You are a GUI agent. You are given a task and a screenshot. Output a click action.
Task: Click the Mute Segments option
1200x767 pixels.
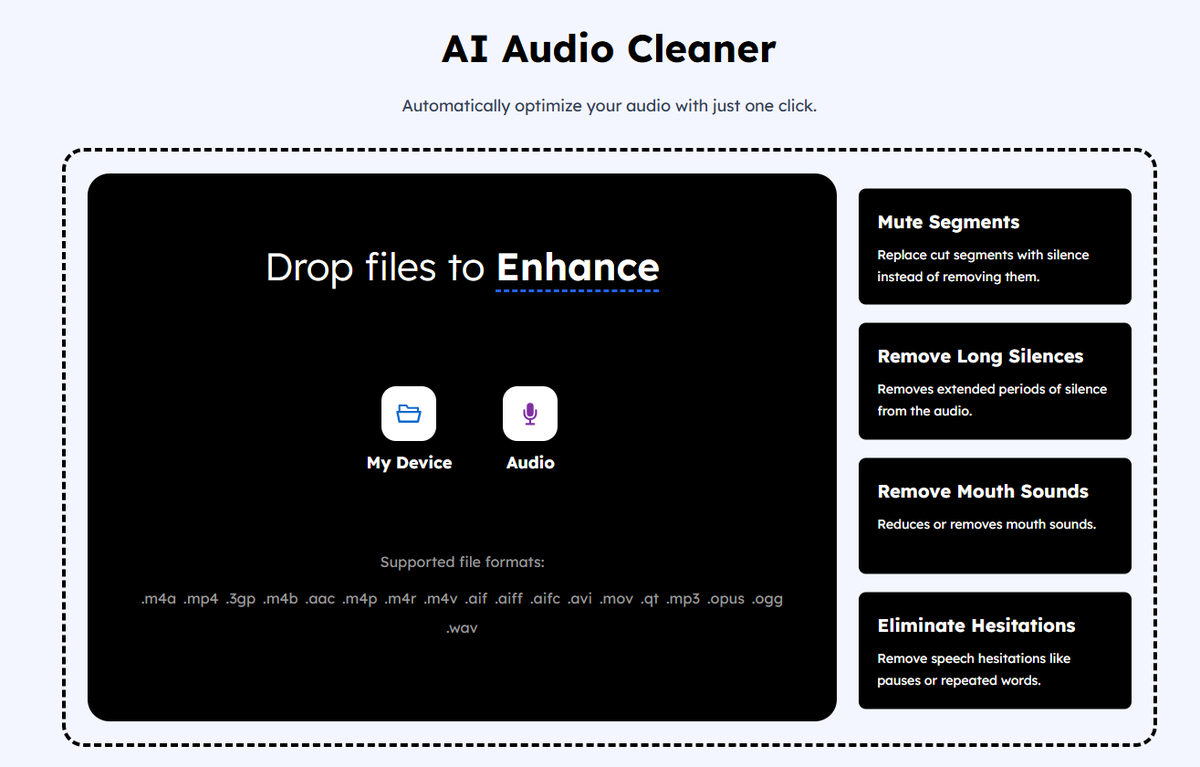(x=994, y=246)
